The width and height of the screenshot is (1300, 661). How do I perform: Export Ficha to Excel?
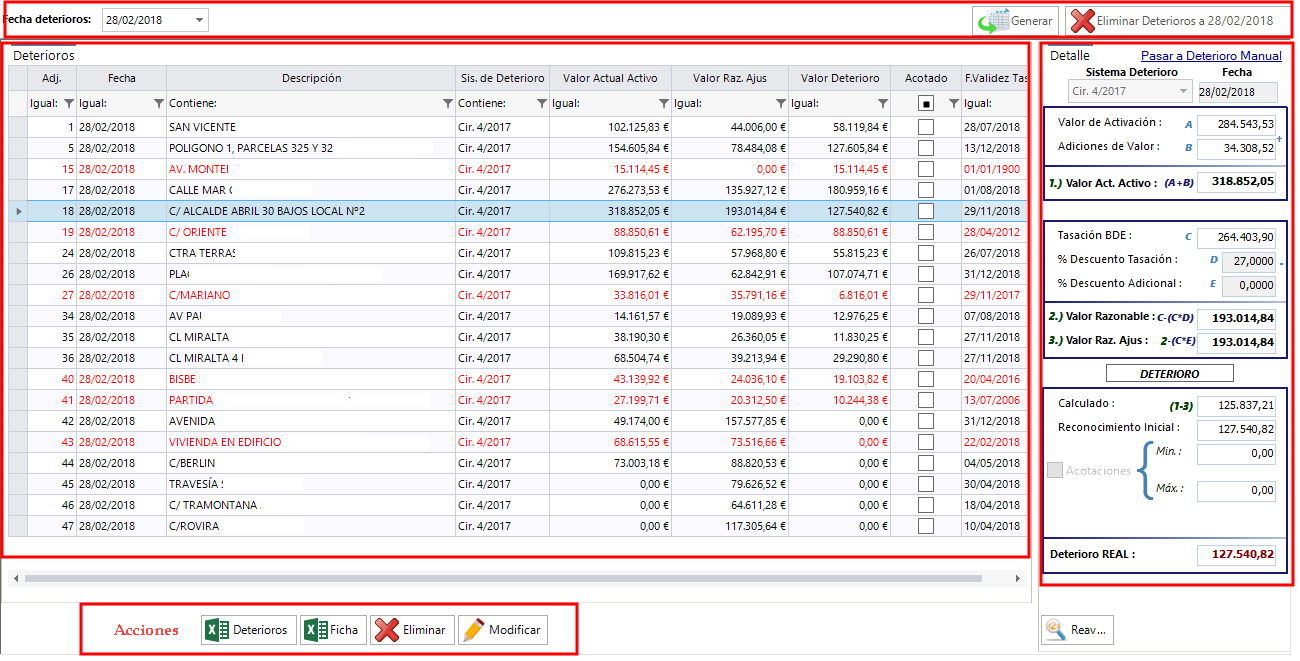pyautogui.click(x=334, y=630)
